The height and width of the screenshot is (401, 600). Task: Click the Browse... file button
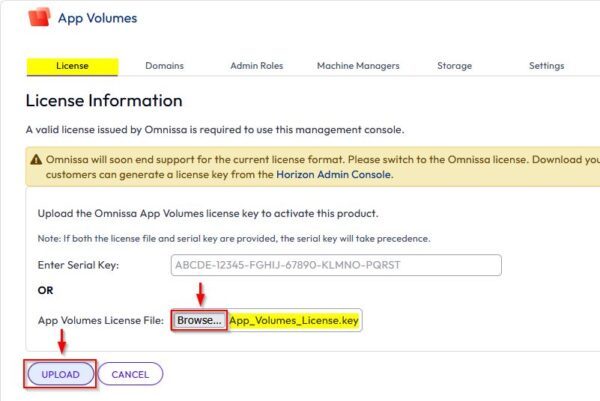coord(199,320)
